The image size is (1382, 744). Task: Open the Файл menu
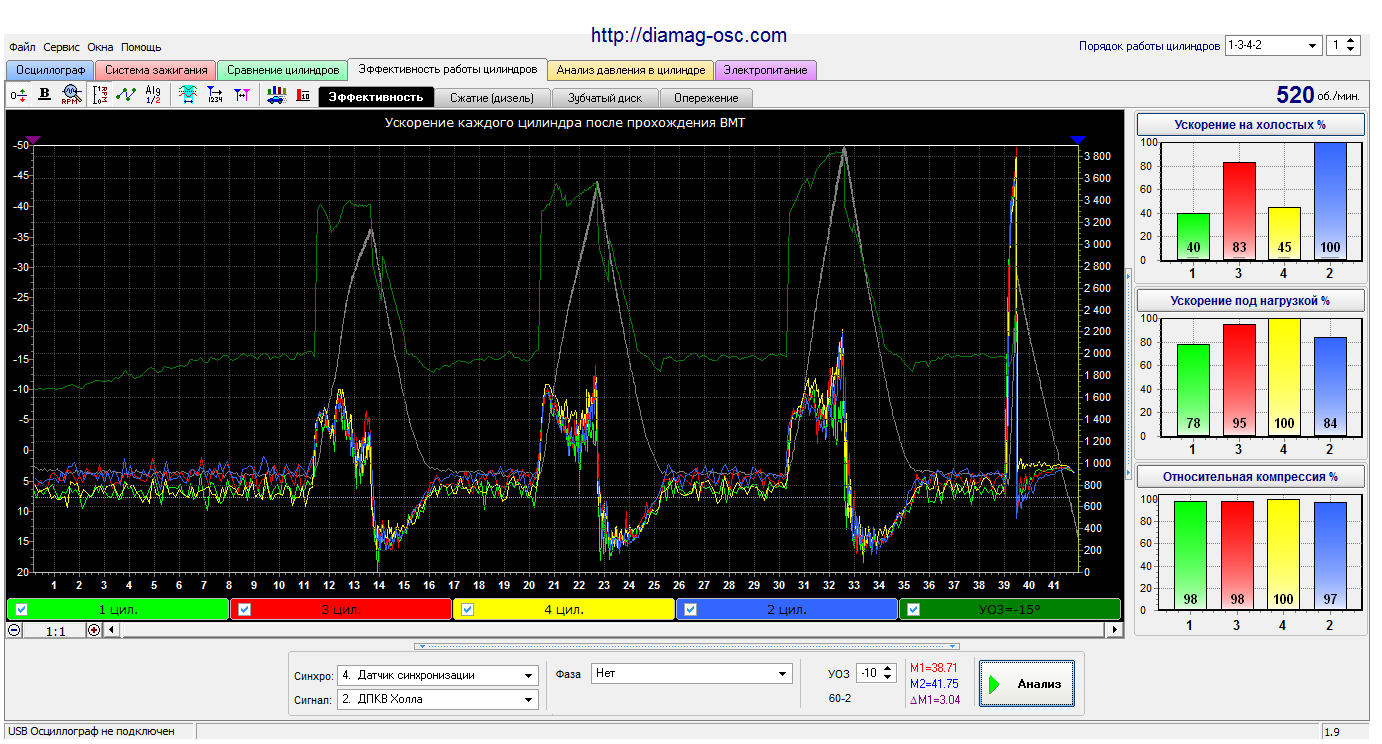click(22, 47)
